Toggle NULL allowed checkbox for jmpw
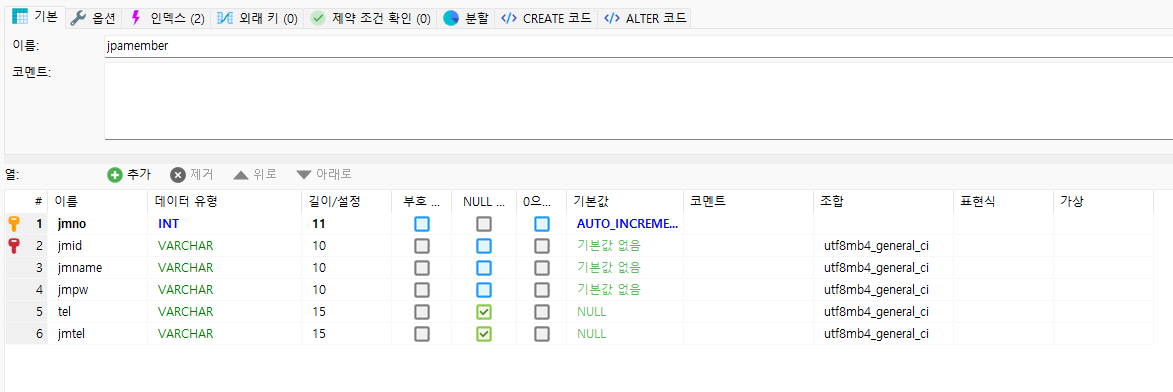Viewport: 1173px width, 392px height. [484, 290]
